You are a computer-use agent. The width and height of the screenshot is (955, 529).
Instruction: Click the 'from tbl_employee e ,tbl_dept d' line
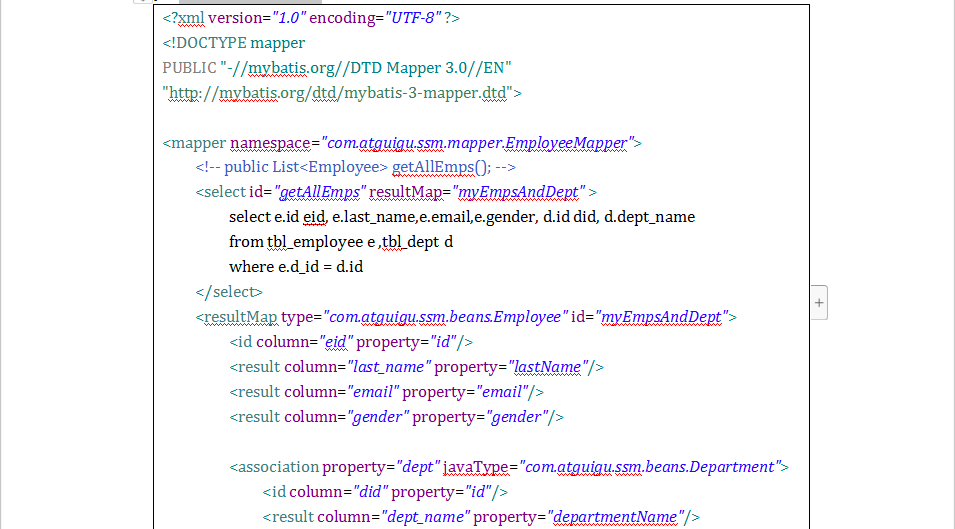pos(341,242)
